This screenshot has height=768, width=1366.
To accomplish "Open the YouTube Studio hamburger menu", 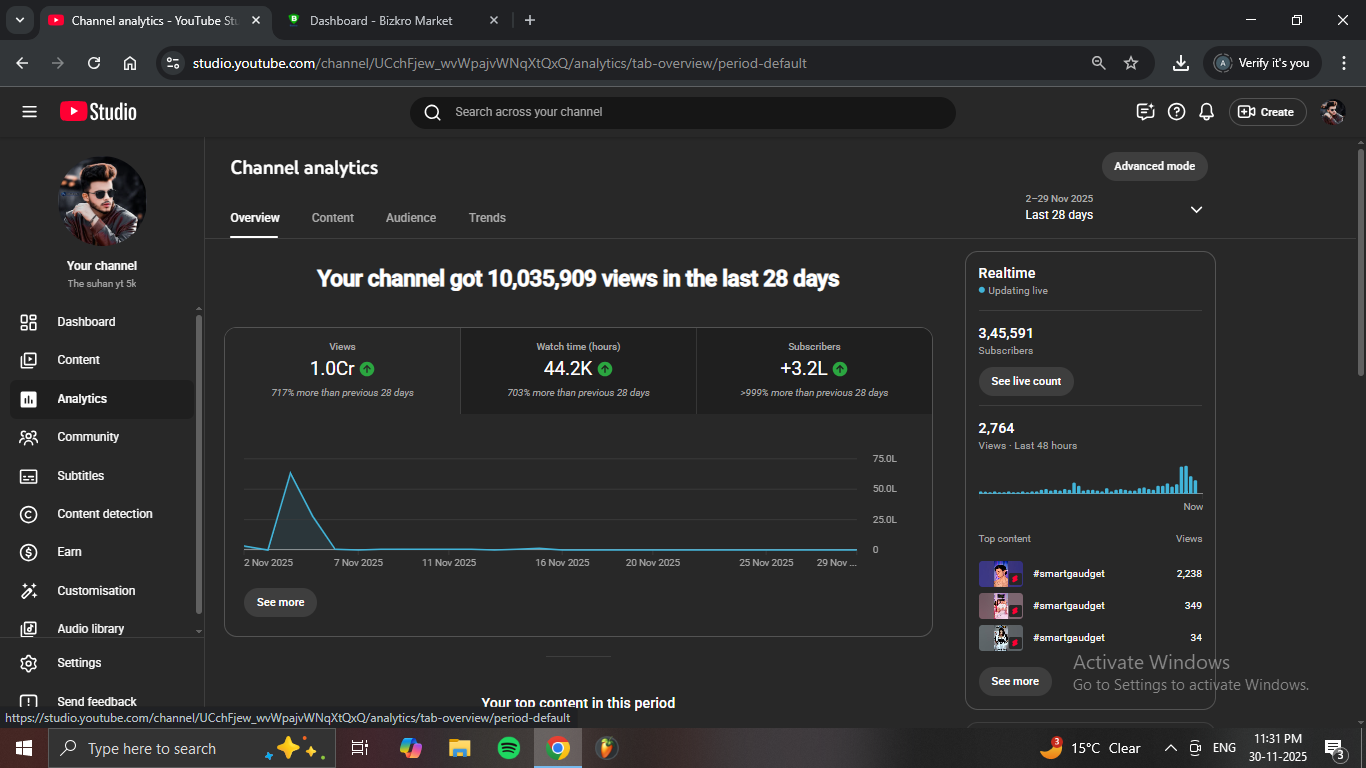I will (29, 112).
